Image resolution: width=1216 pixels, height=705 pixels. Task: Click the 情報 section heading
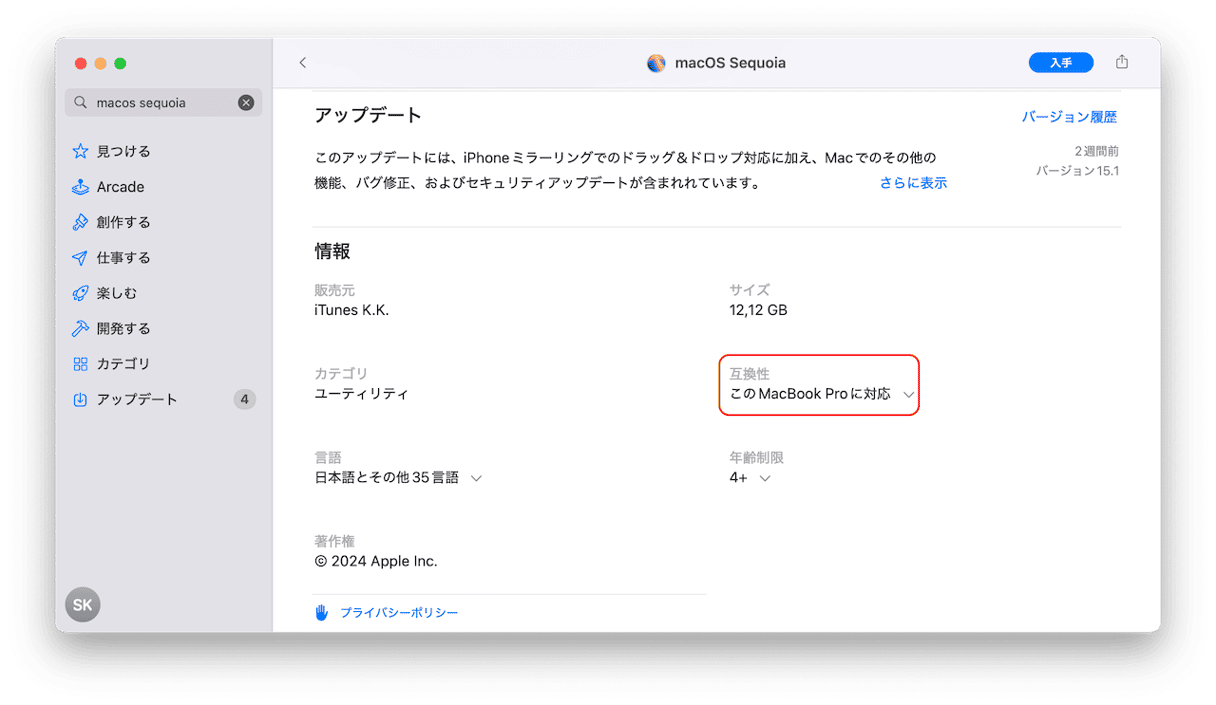[x=332, y=252]
